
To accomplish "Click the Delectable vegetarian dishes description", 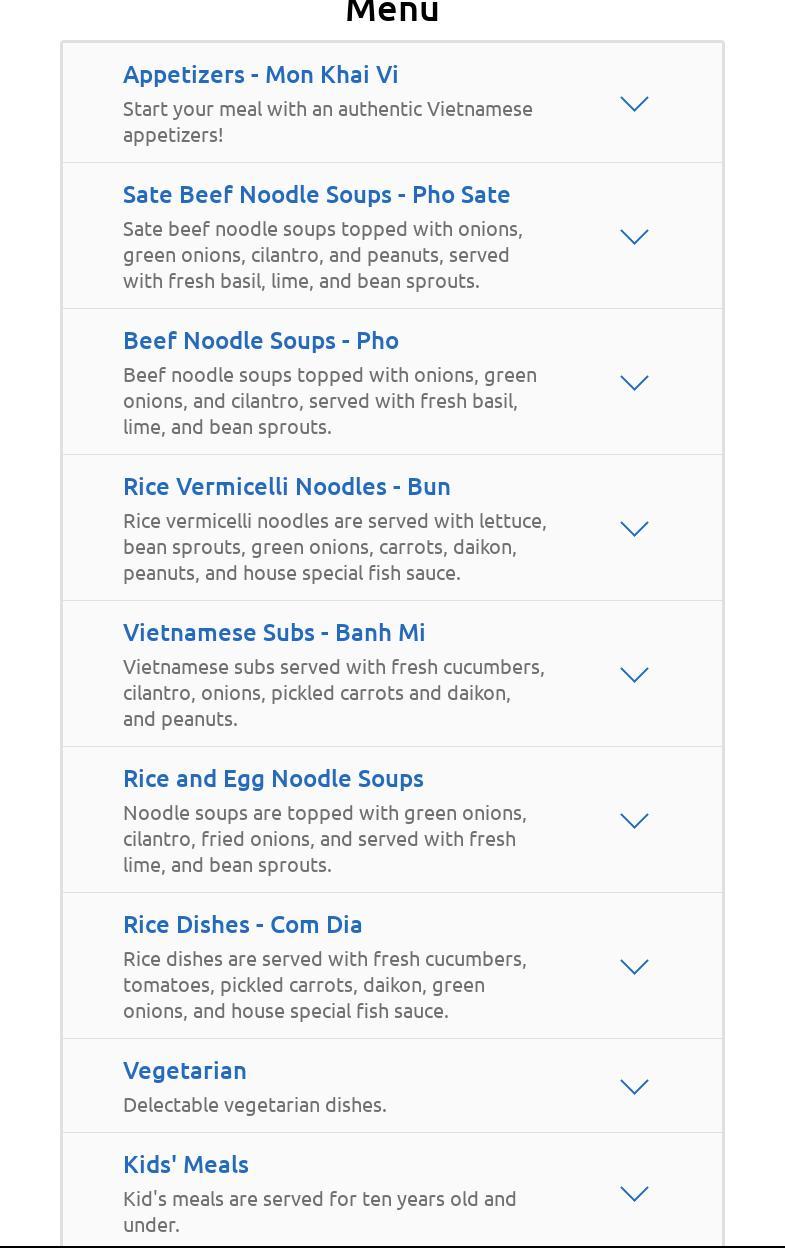I will [x=254, y=1105].
